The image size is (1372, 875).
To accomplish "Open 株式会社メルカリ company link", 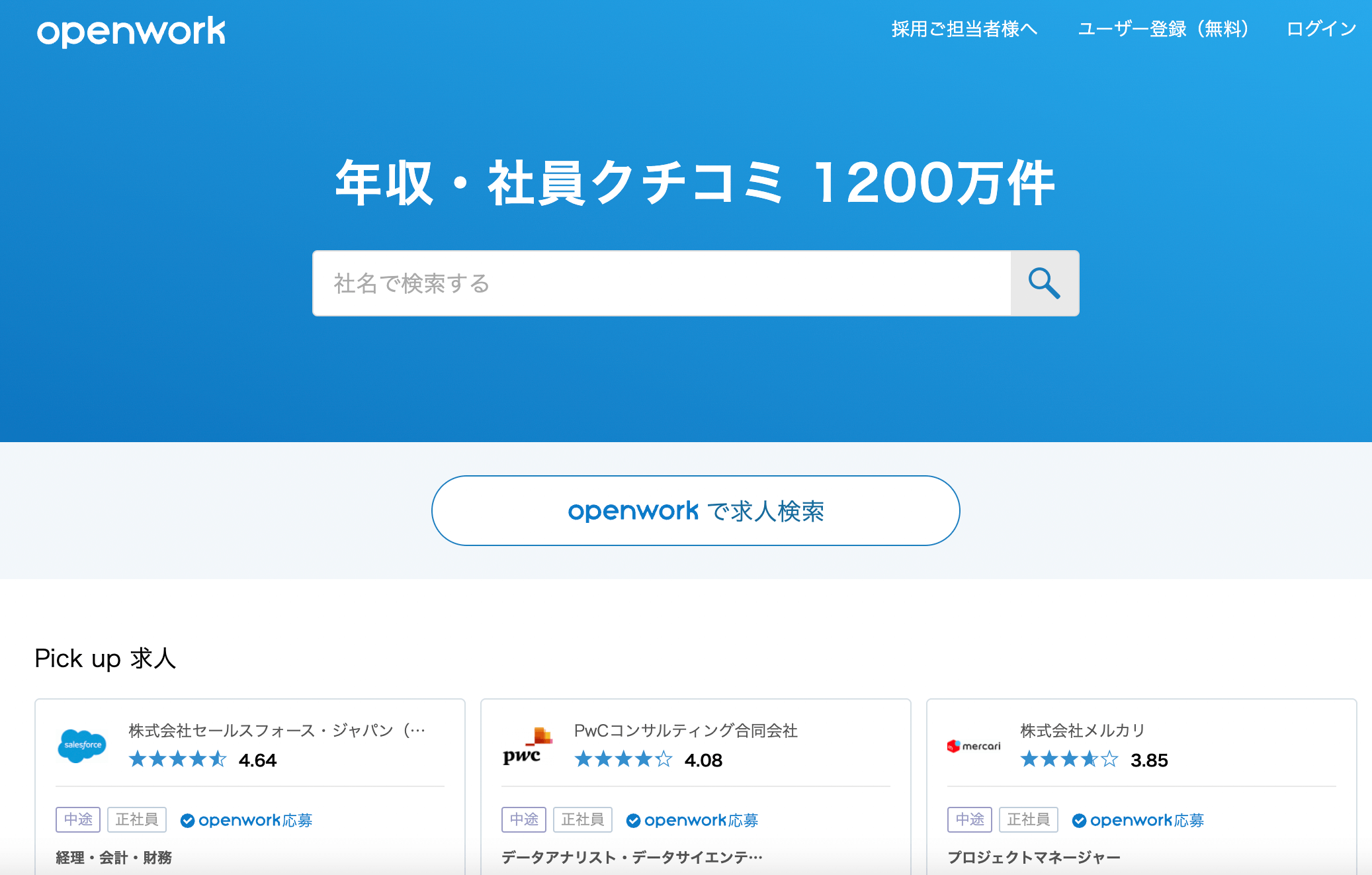I will click(x=1082, y=731).
